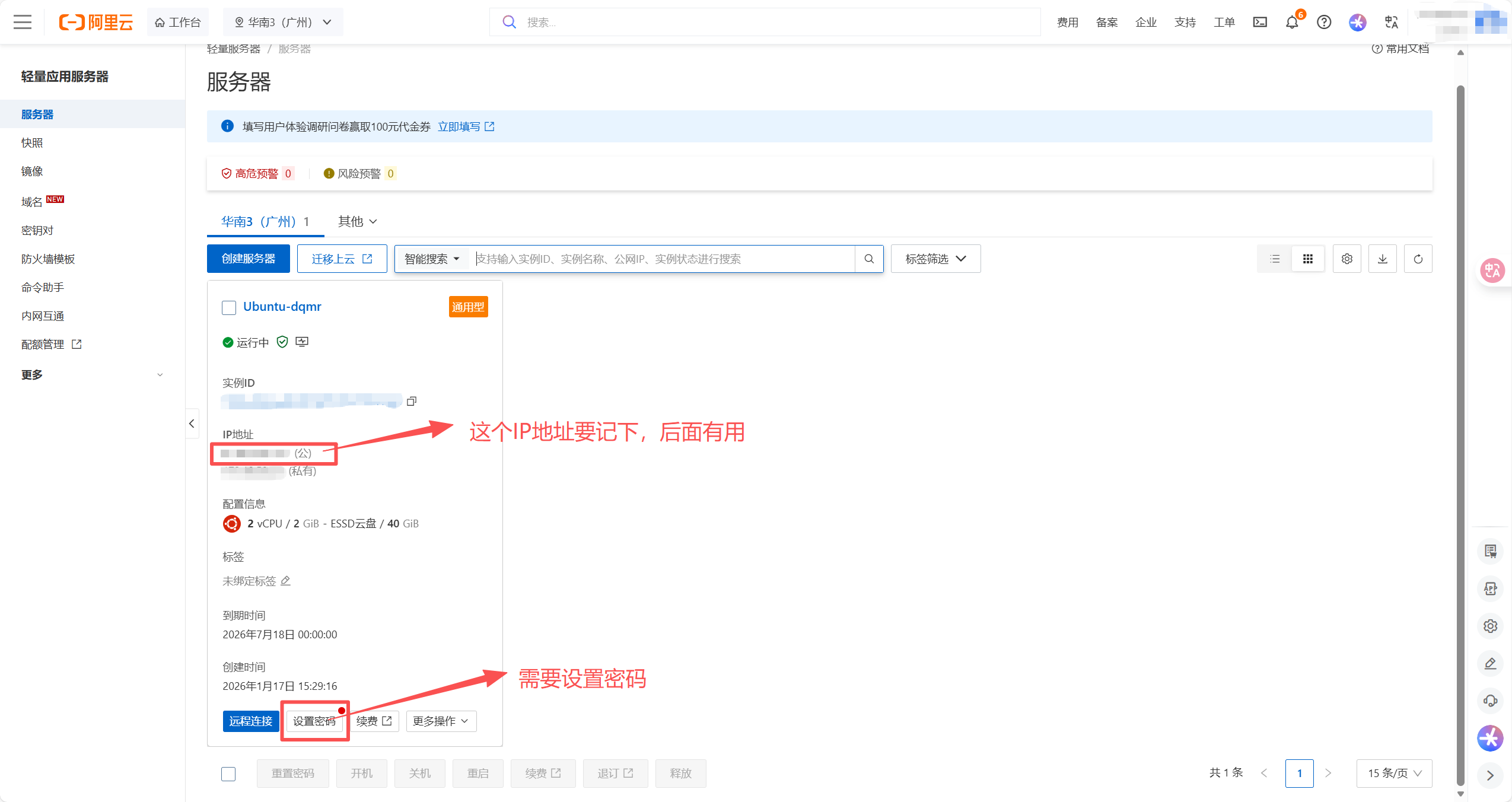Open the 华南3（广州）region dropdown
The image size is (1512, 802).
click(x=283, y=23)
